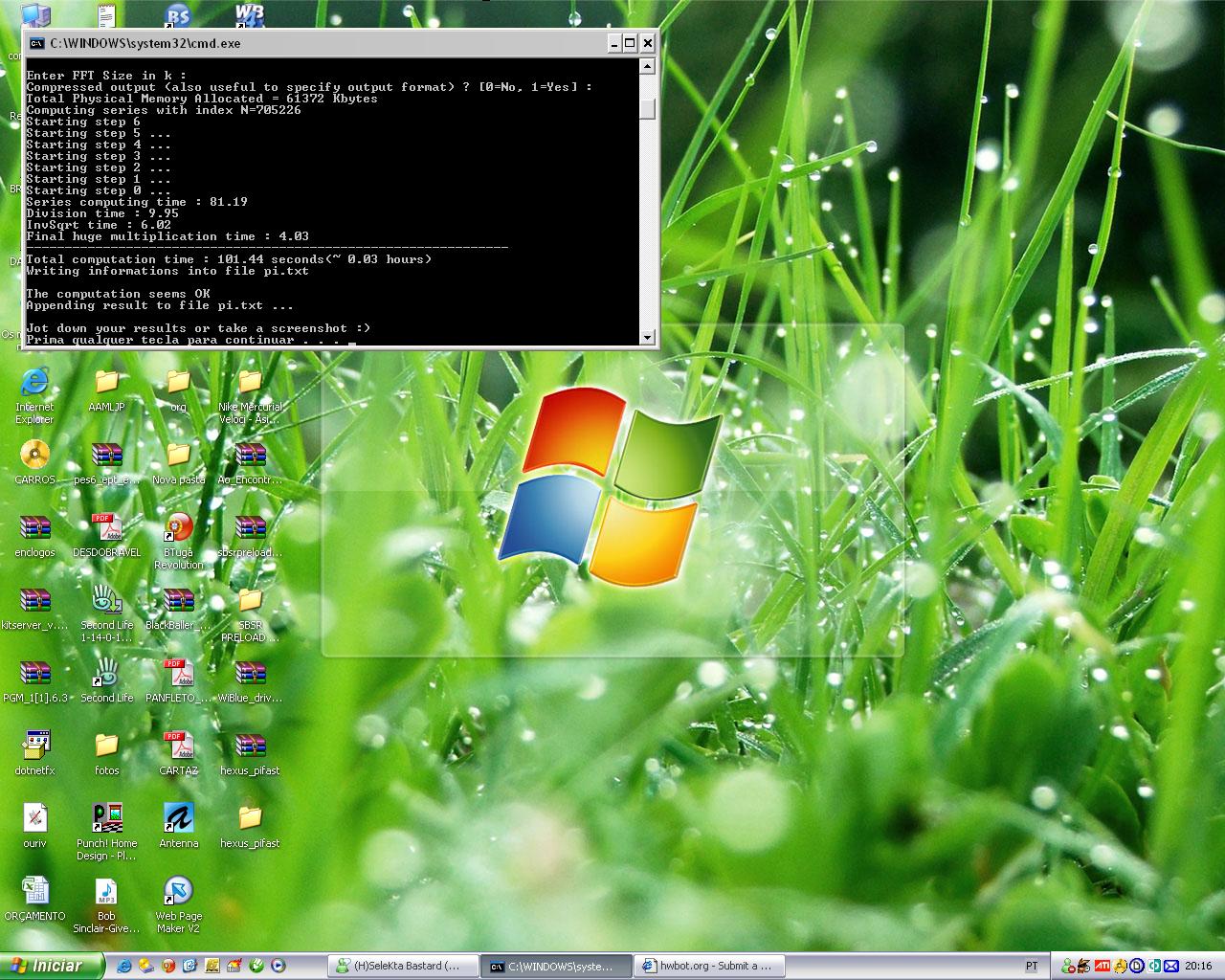Viewport: 1225px width, 980px height.
Task: Open the BlackBaller archive
Action: point(178,600)
